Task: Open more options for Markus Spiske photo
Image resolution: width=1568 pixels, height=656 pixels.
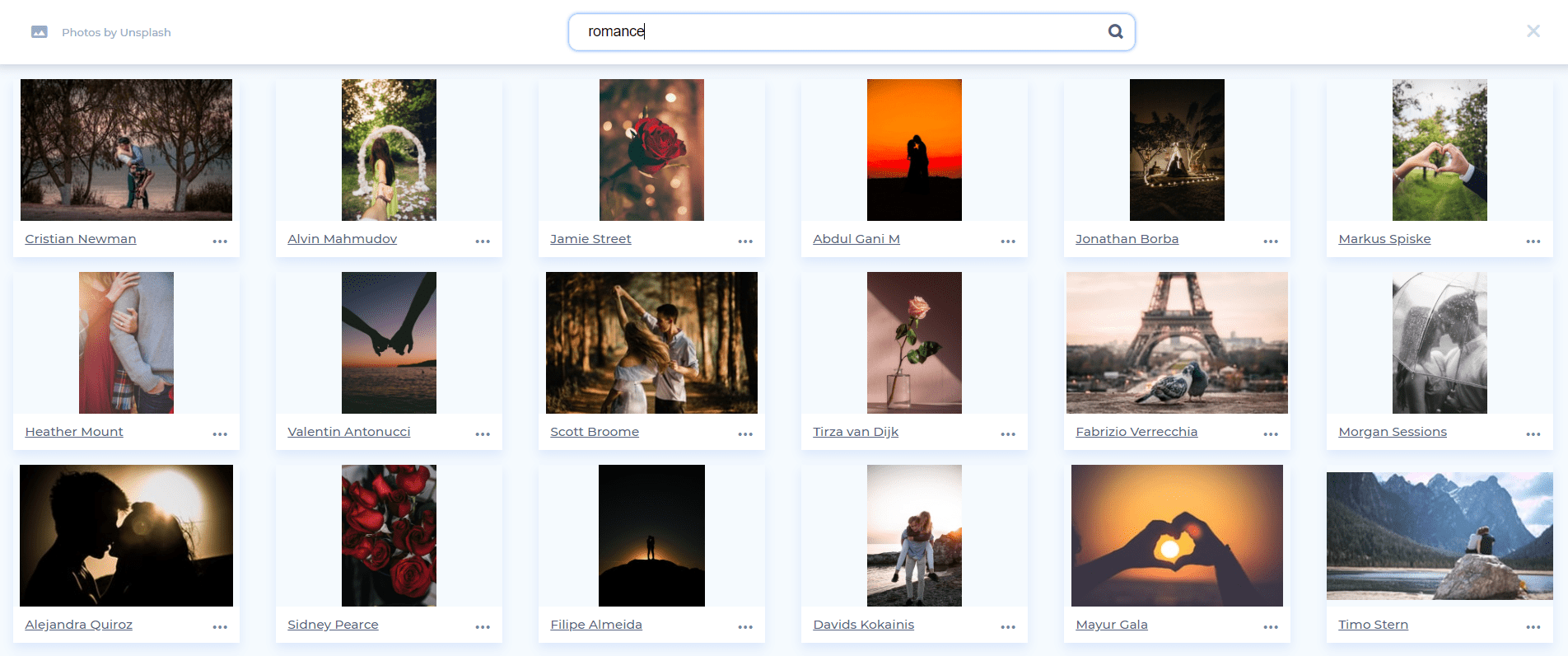Action: point(1533,241)
